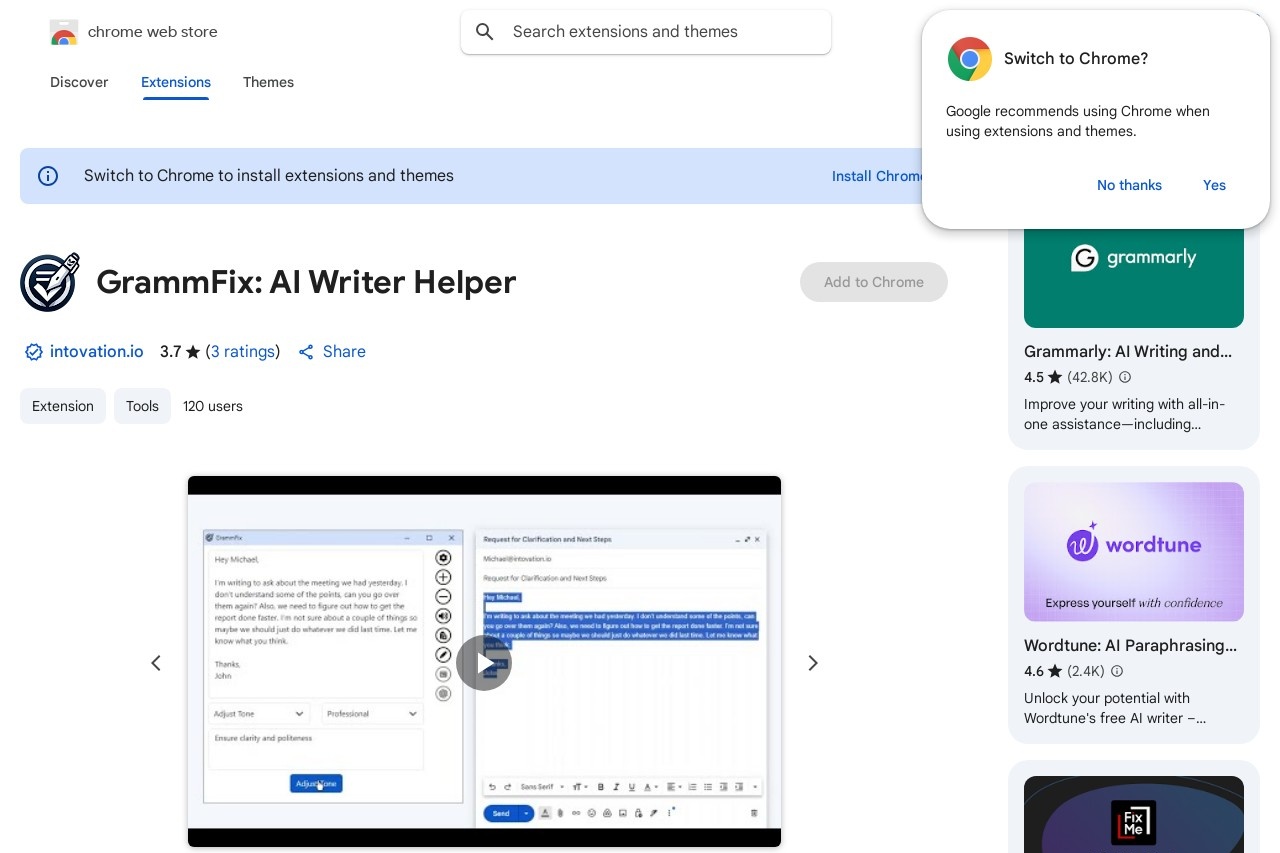Viewport: 1280px width, 853px height.
Task: Open the FixMe extension thumbnail
Action: [x=1134, y=814]
